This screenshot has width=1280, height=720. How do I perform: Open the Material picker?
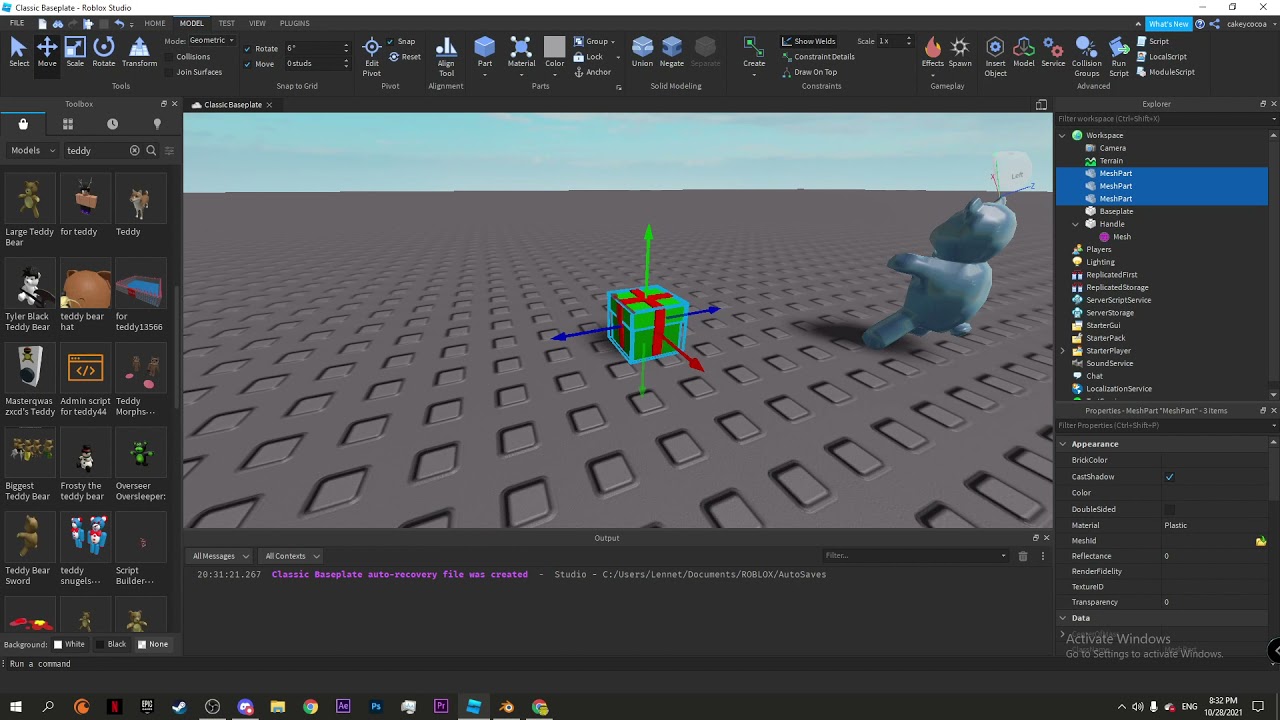tap(521, 52)
